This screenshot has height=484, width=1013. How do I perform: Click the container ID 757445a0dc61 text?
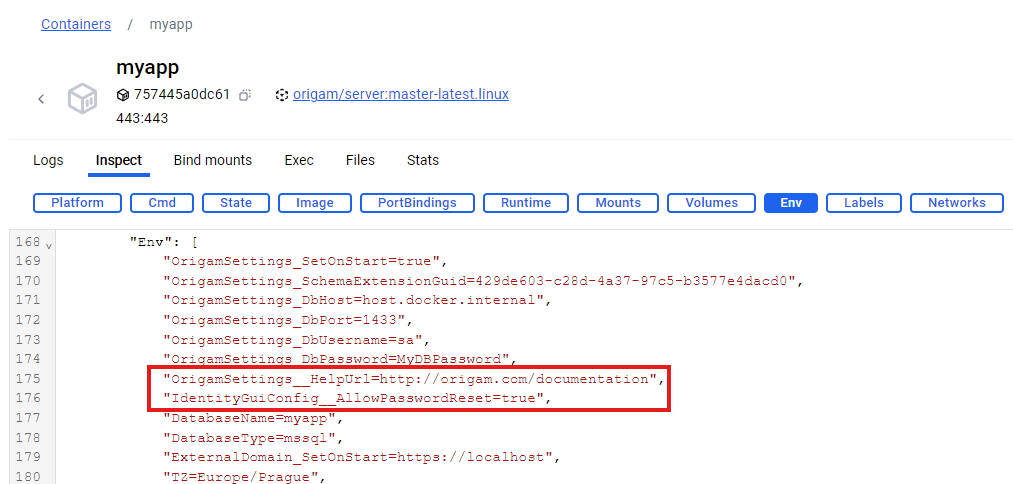[x=182, y=95]
